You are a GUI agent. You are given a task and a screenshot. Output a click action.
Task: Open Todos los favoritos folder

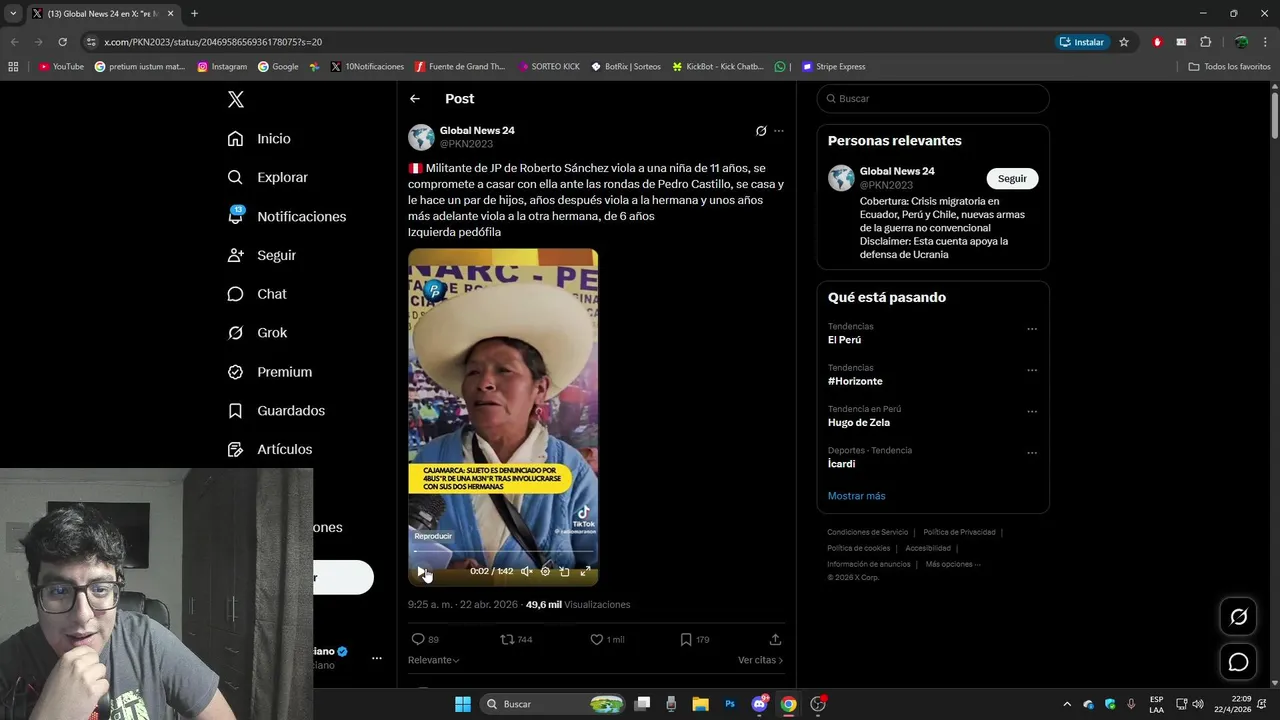pyautogui.click(x=1229, y=67)
